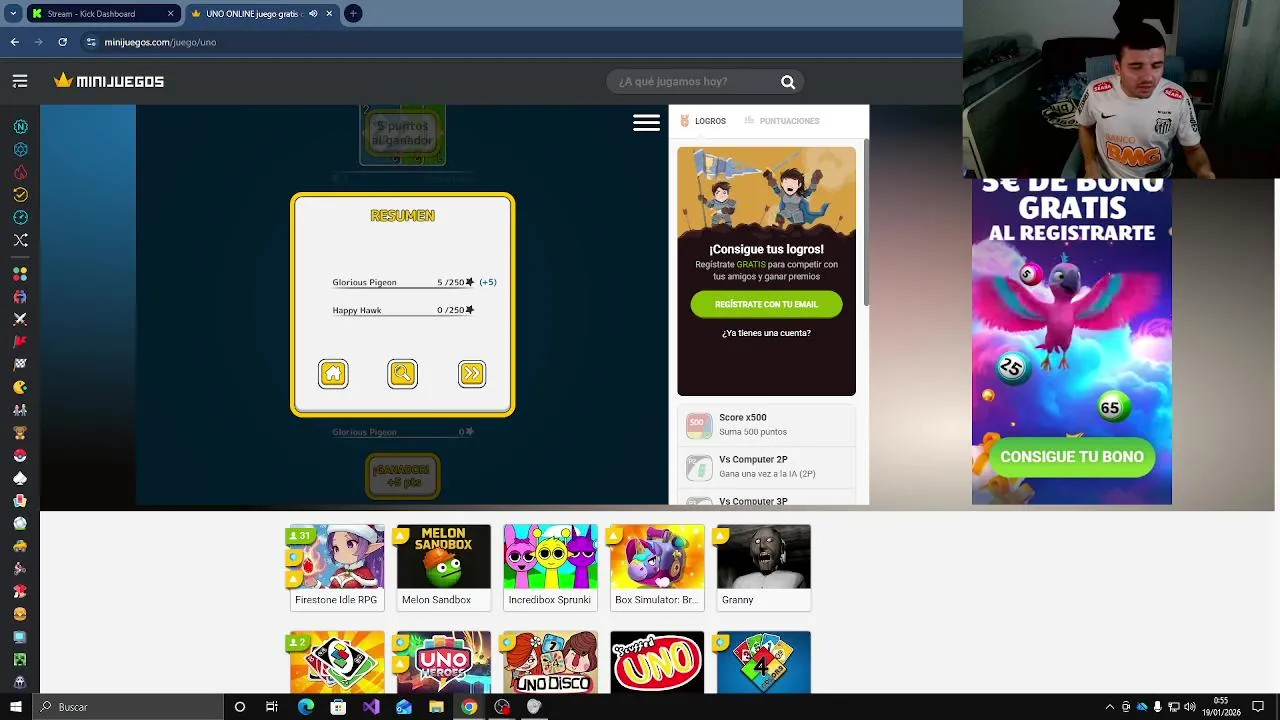Click the magnifier button in the Resumen panel
The image size is (1280, 720).
click(403, 374)
